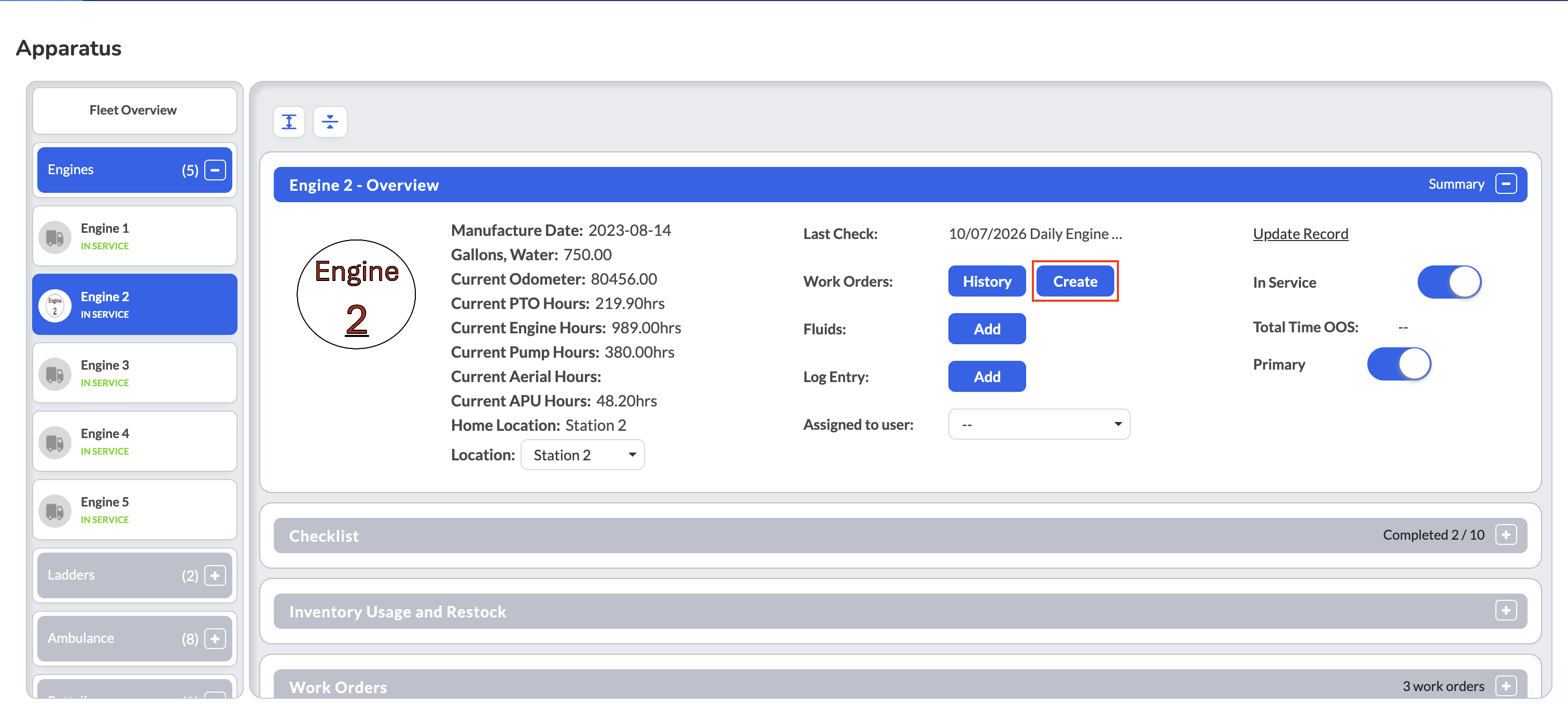Click the expand all sections icon
The width and height of the screenshot is (1568, 704).
click(x=289, y=122)
